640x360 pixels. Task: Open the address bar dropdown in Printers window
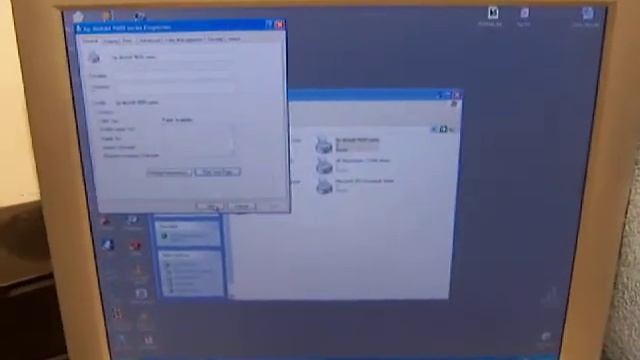[x=433, y=129]
